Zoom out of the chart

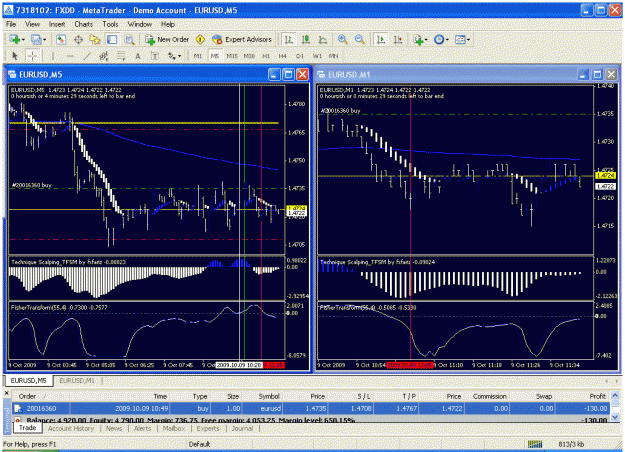pos(360,39)
